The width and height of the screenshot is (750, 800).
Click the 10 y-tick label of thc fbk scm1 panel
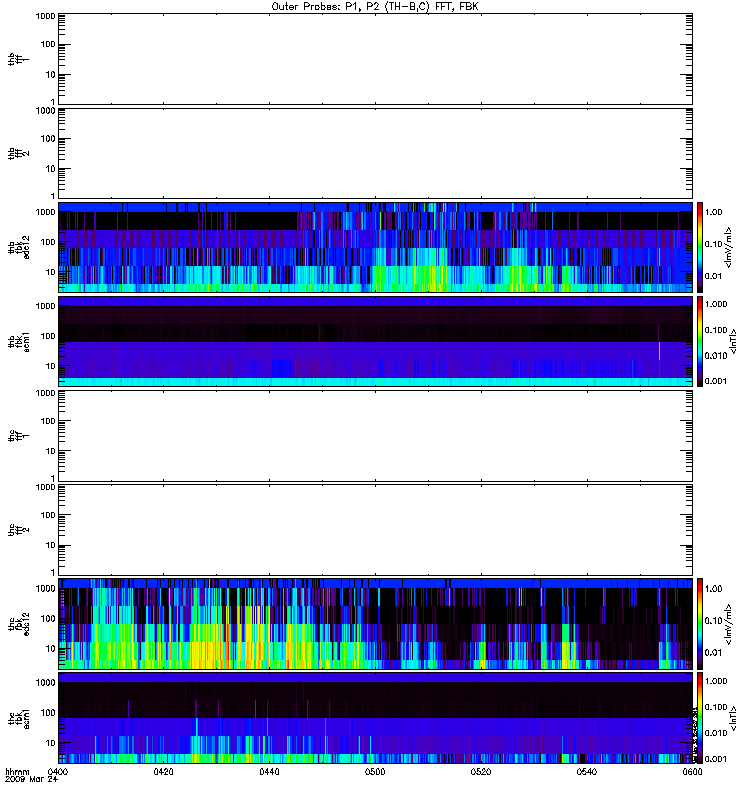(x=51, y=743)
